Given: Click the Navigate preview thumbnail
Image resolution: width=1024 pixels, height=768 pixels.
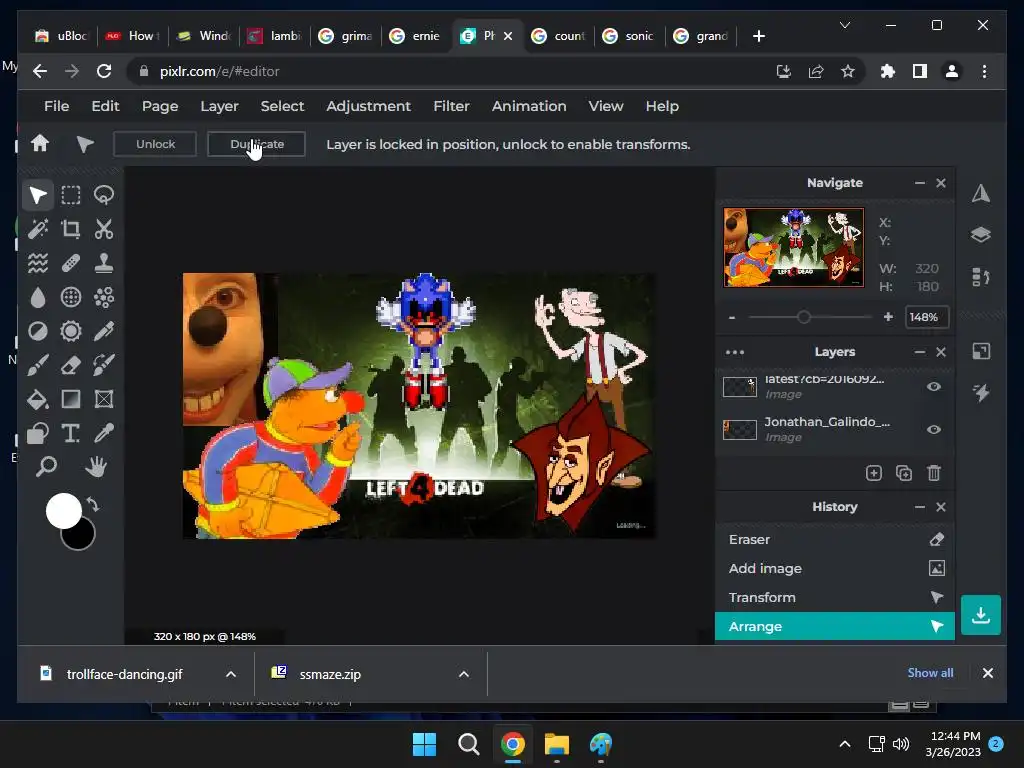Looking at the screenshot, I should [x=793, y=248].
